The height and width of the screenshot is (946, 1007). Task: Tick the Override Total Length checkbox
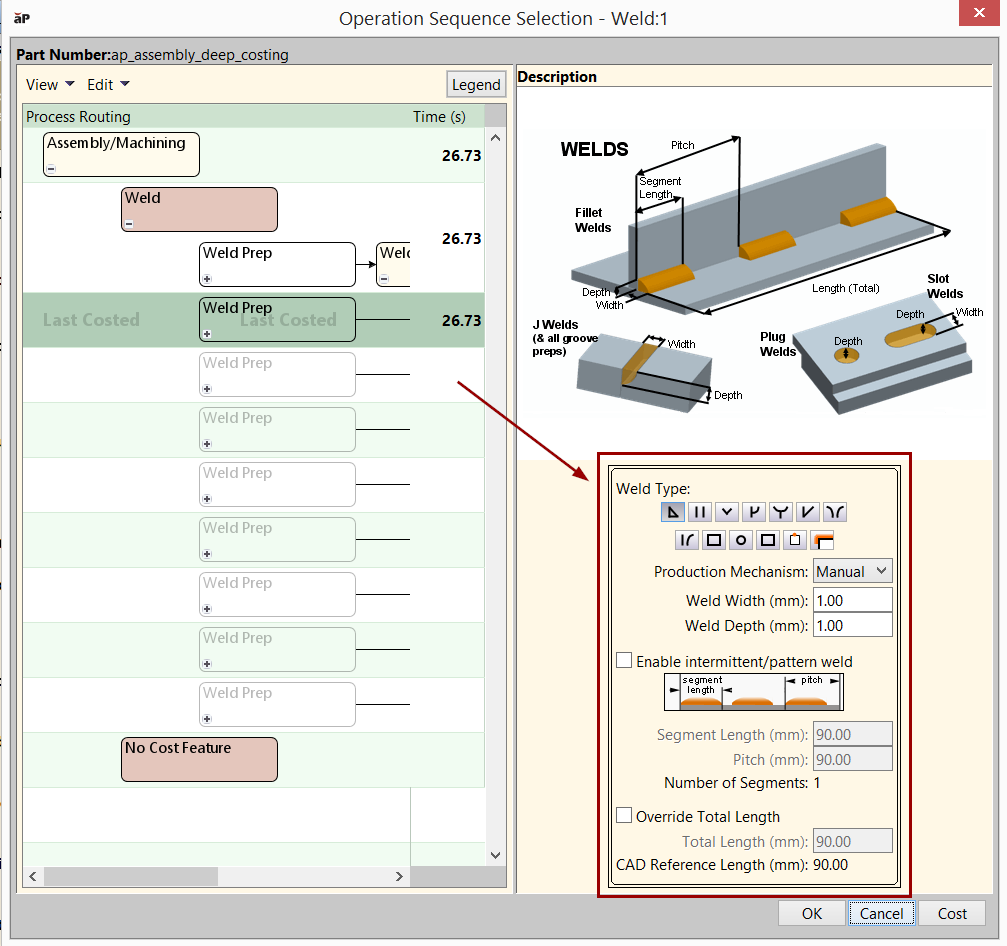point(625,816)
